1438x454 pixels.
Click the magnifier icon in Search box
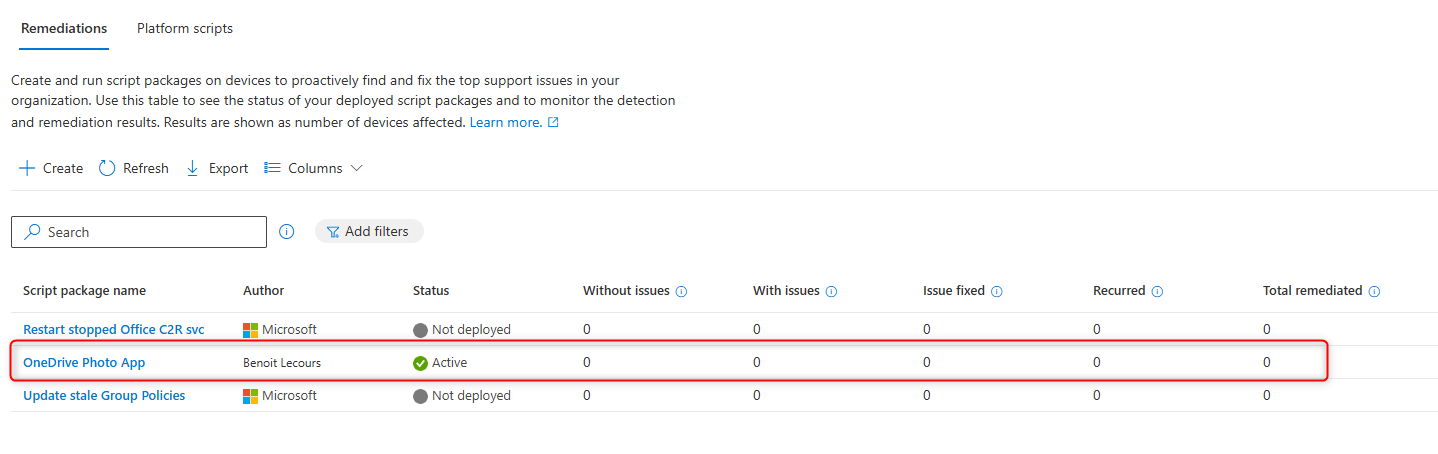pyautogui.click(x=32, y=232)
